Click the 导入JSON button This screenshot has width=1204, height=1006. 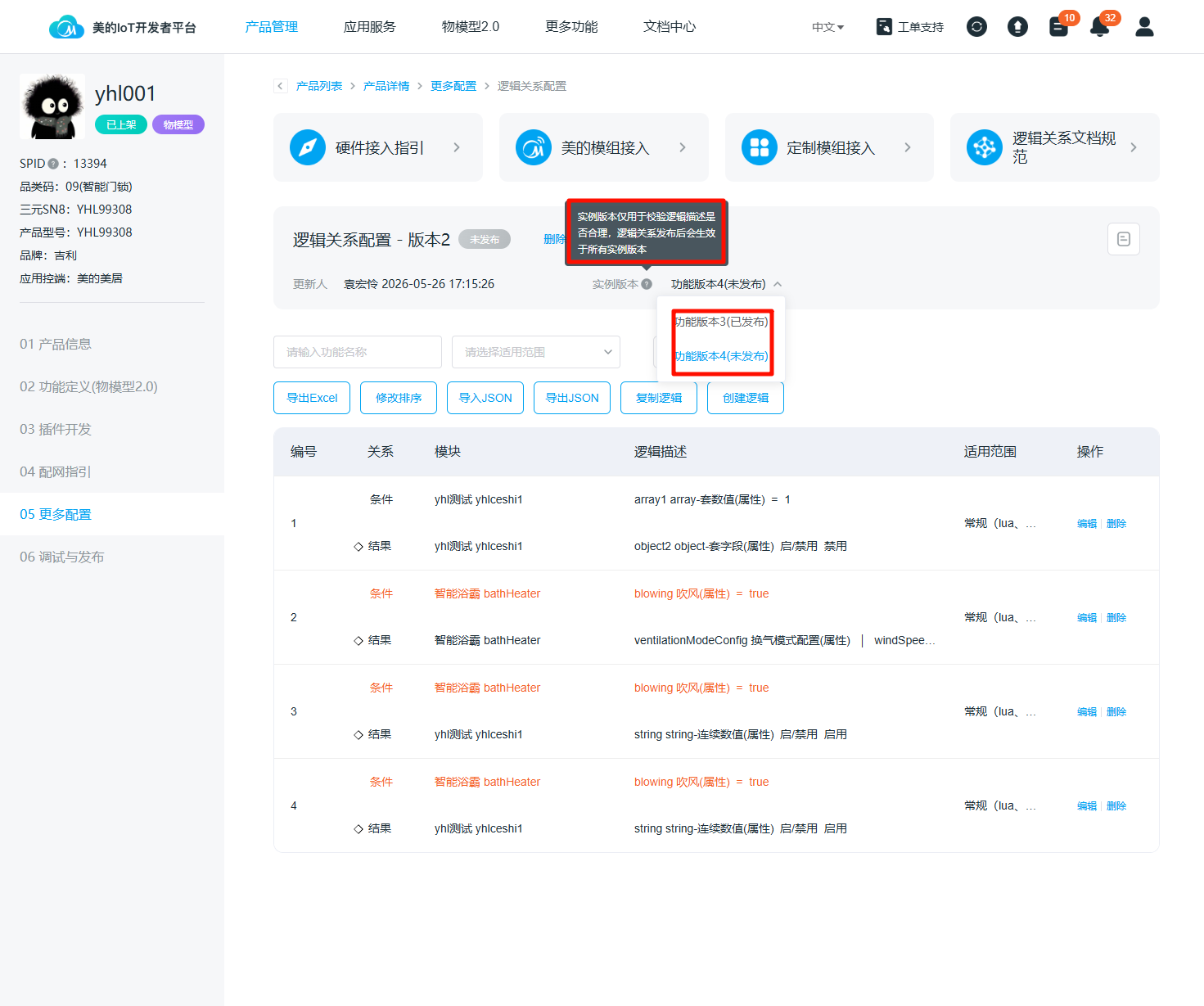[485, 398]
